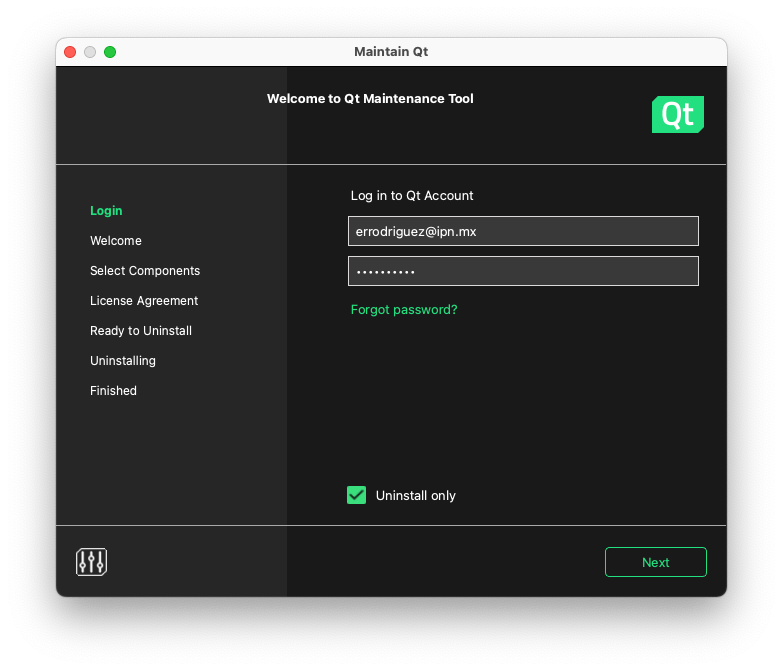Open the License Agreement step
Image resolution: width=783 pixels, height=671 pixels.
pyautogui.click(x=144, y=301)
